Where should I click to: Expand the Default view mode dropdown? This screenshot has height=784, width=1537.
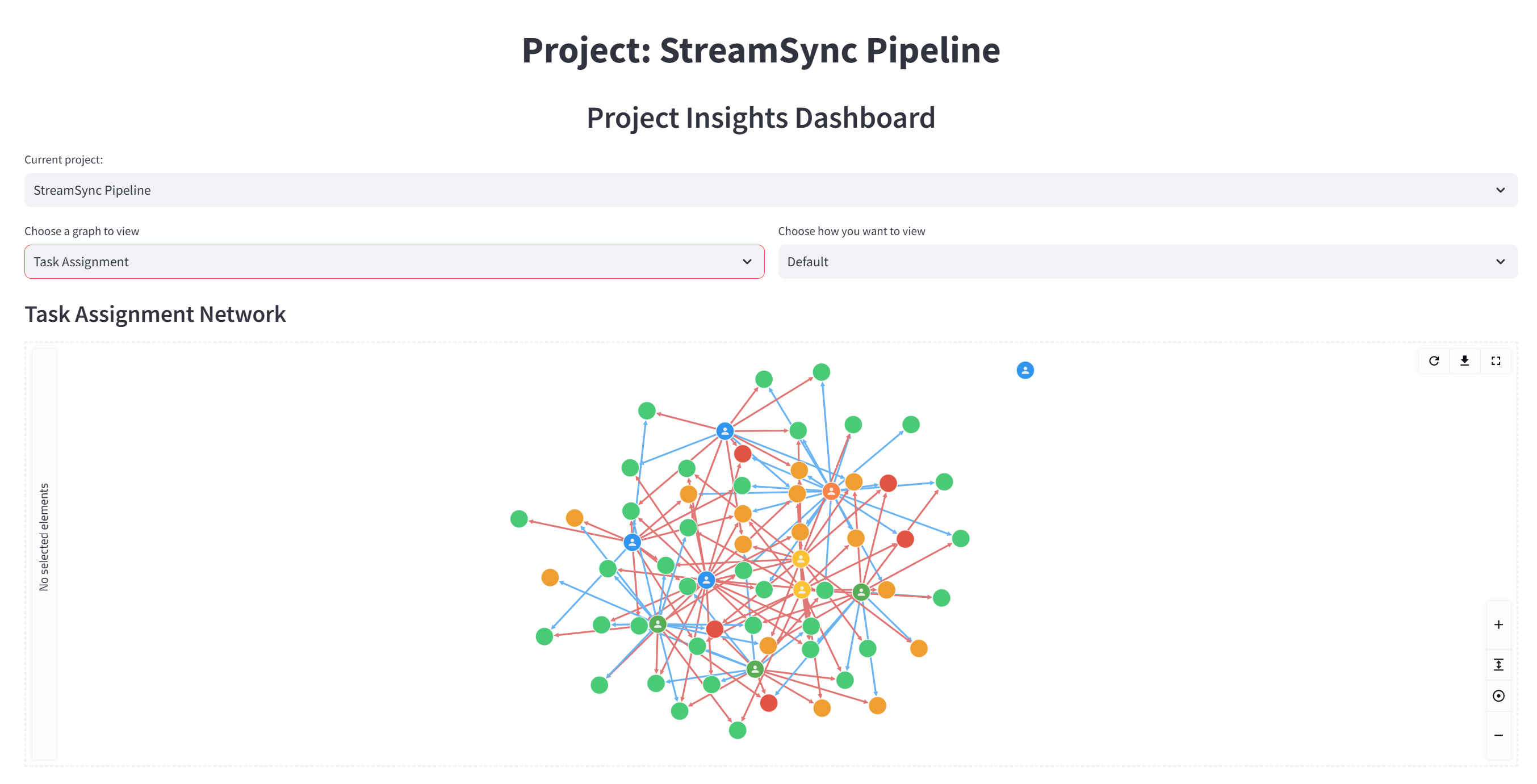tap(1147, 262)
